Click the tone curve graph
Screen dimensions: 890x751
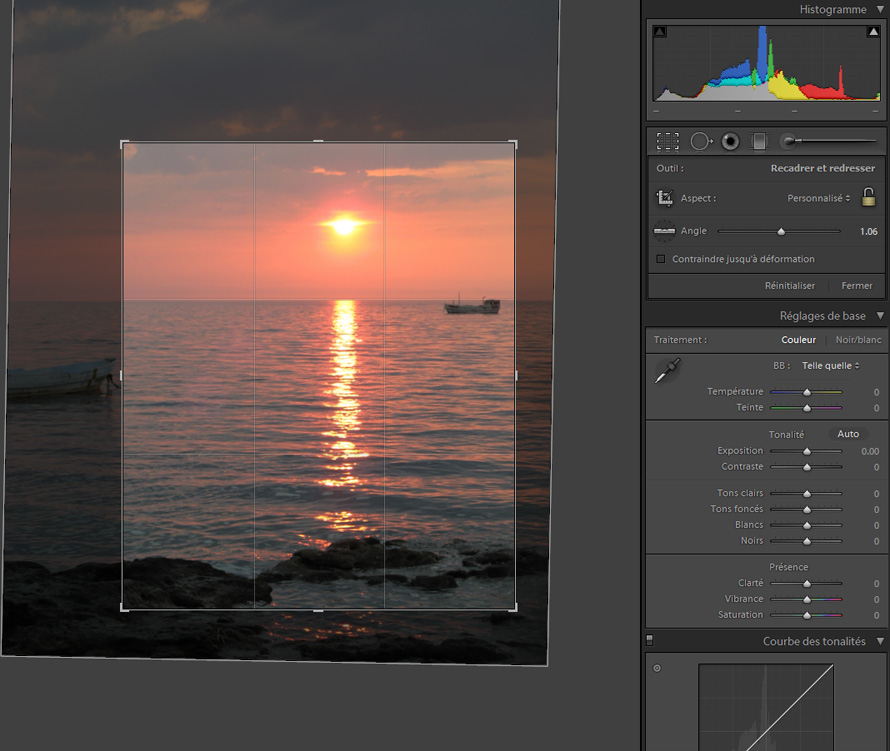766,707
